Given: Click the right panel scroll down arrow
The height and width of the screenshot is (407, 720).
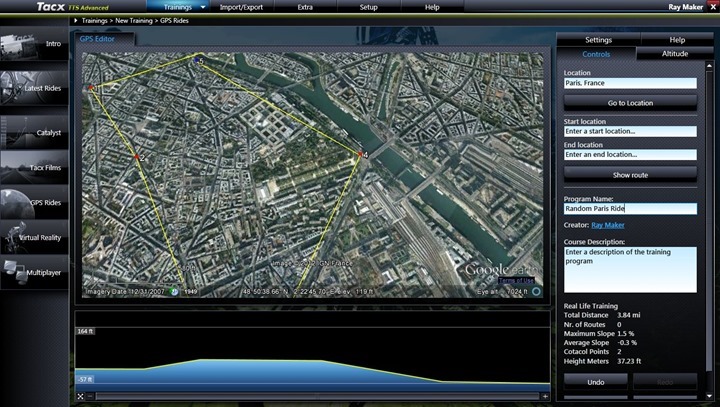Looking at the screenshot, I should click(x=709, y=396).
